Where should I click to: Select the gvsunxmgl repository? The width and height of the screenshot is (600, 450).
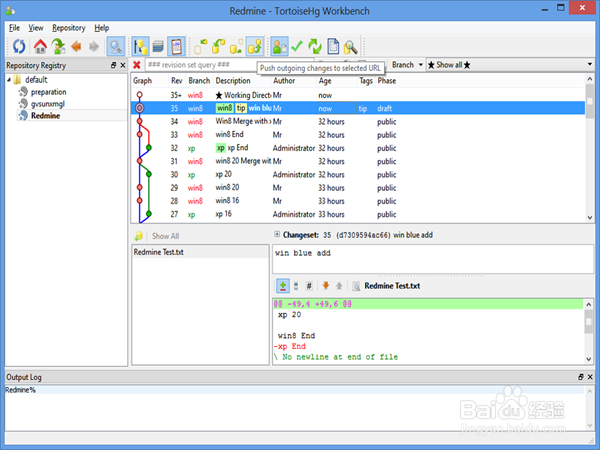(x=48, y=104)
